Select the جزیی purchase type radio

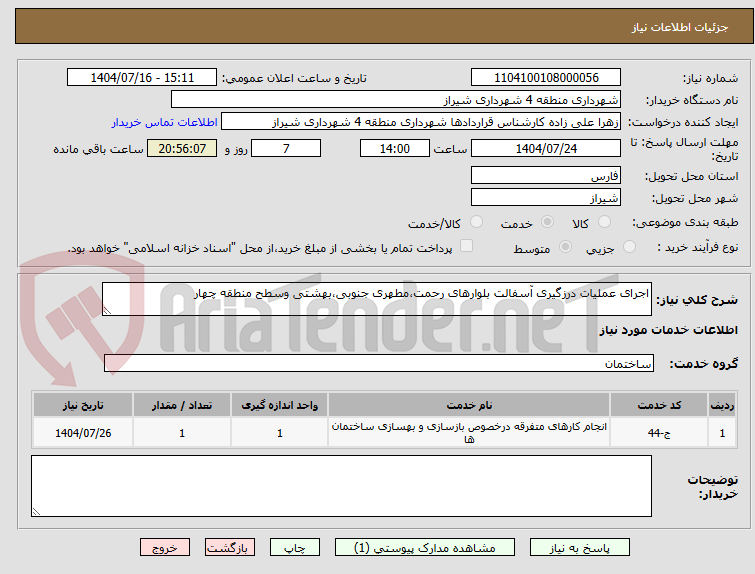tap(629, 247)
